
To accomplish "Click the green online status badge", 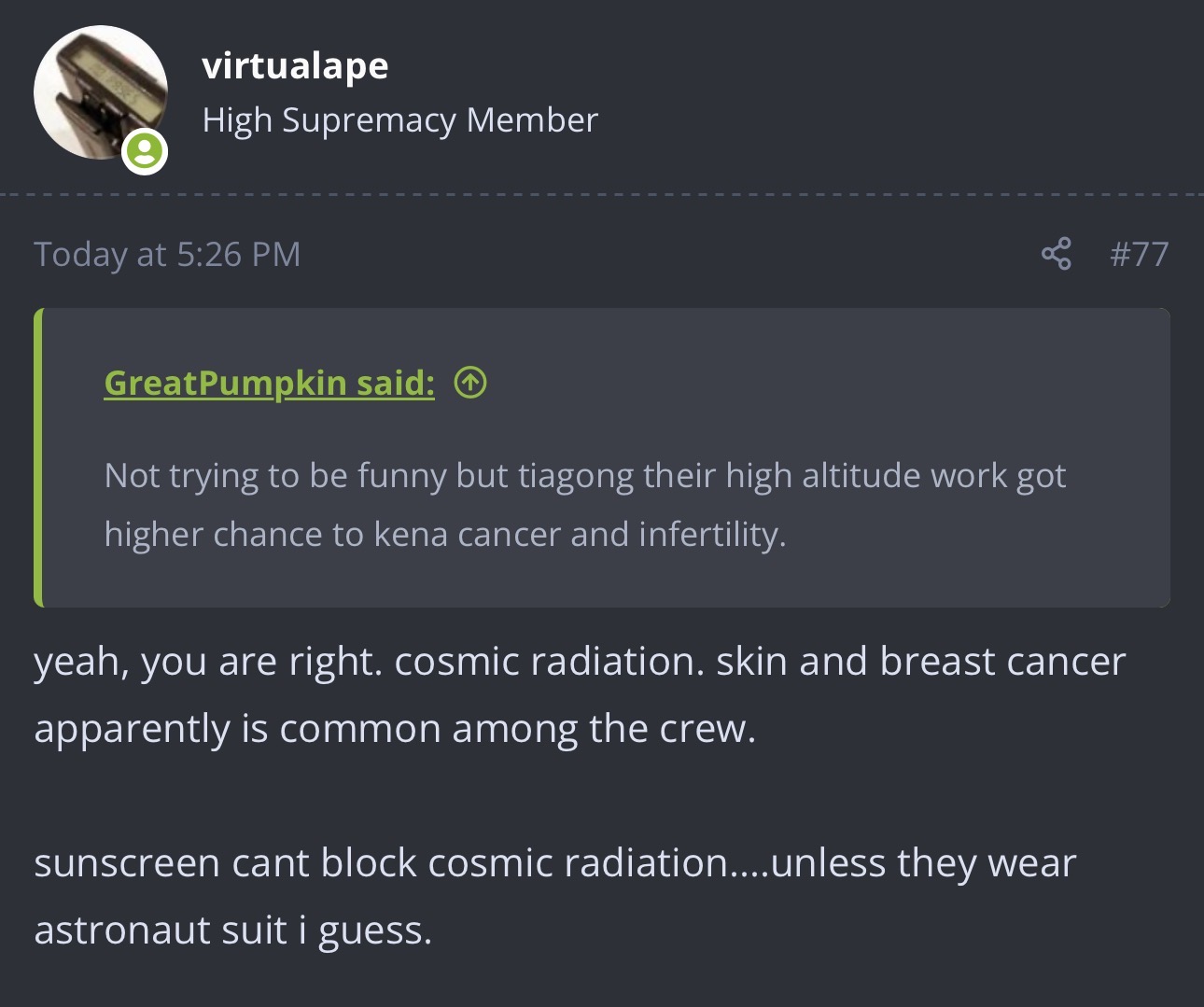I will [x=145, y=151].
